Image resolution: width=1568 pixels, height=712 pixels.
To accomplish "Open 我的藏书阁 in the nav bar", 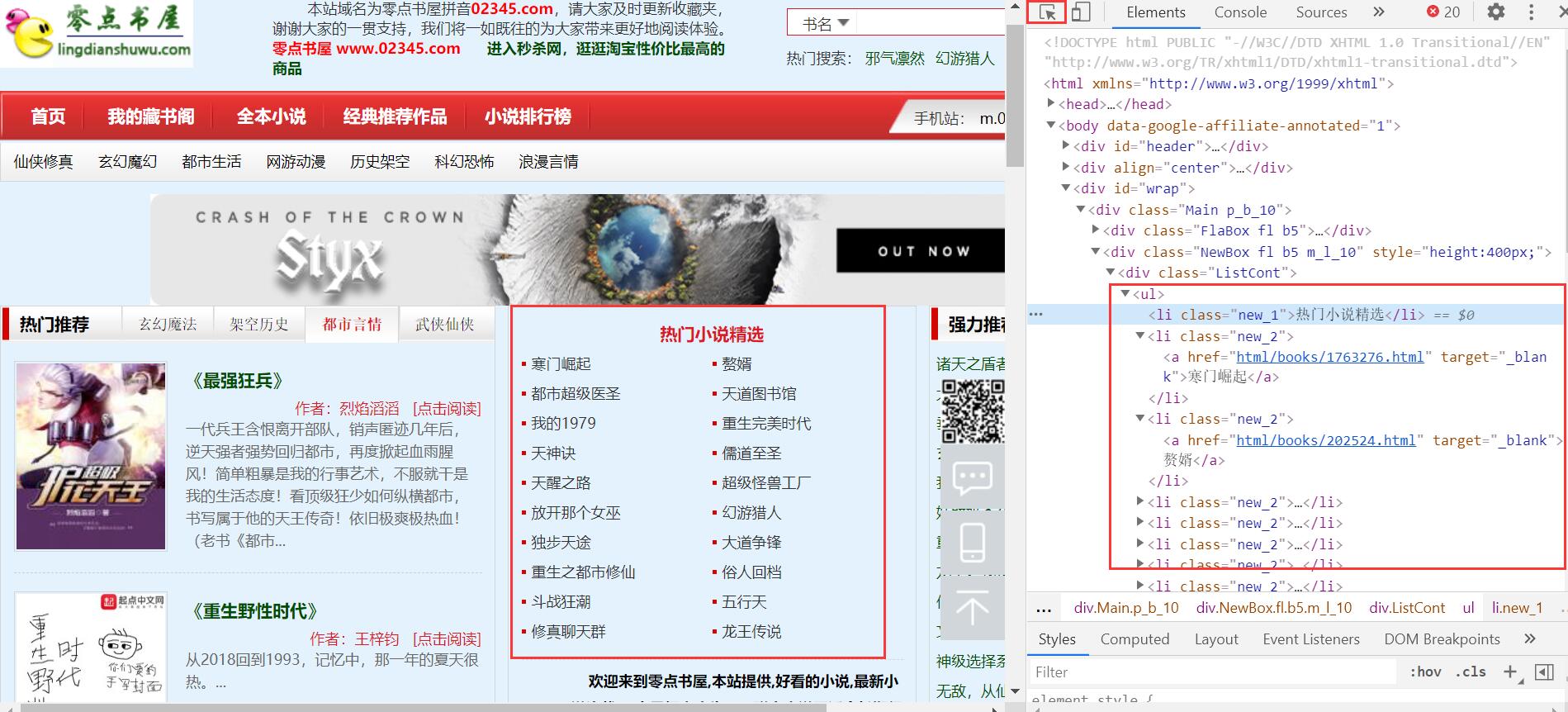I will (x=151, y=116).
